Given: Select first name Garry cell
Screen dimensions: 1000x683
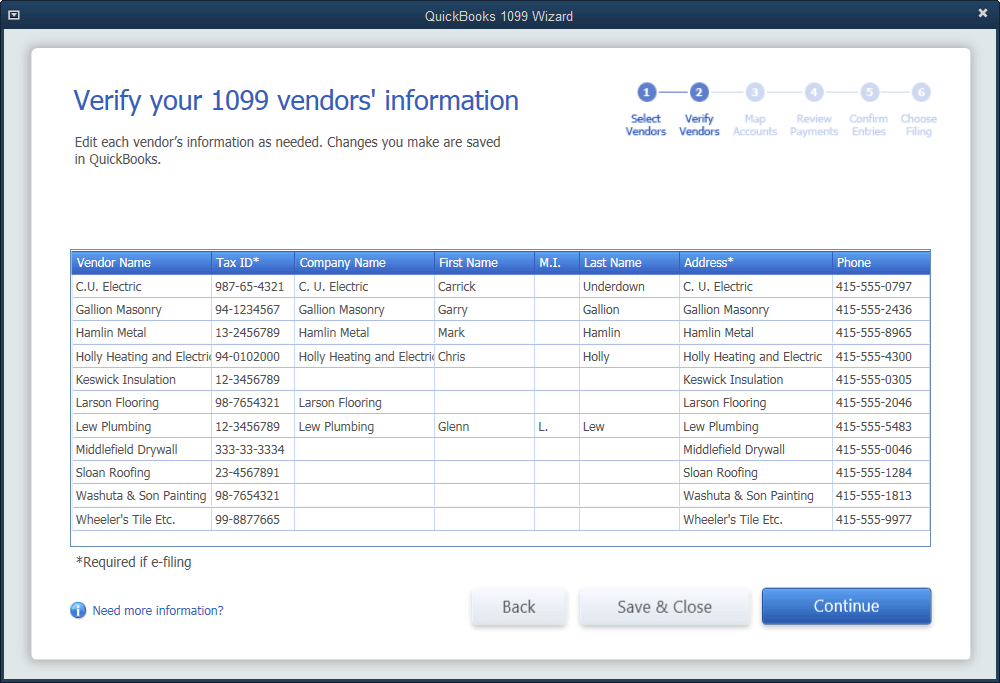Looking at the screenshot, I should (484, 309).
